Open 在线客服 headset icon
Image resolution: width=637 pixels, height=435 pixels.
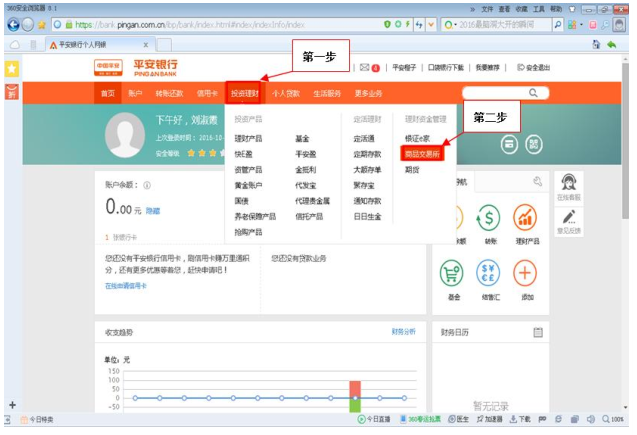point(569,182)
